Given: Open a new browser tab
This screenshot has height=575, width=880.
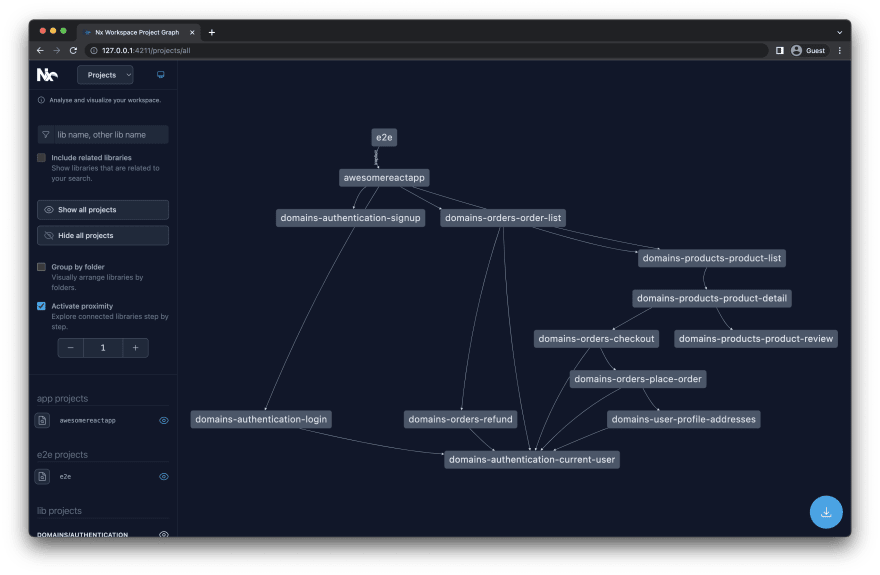Looking at the screenshot, I should [x=212, y=33].
